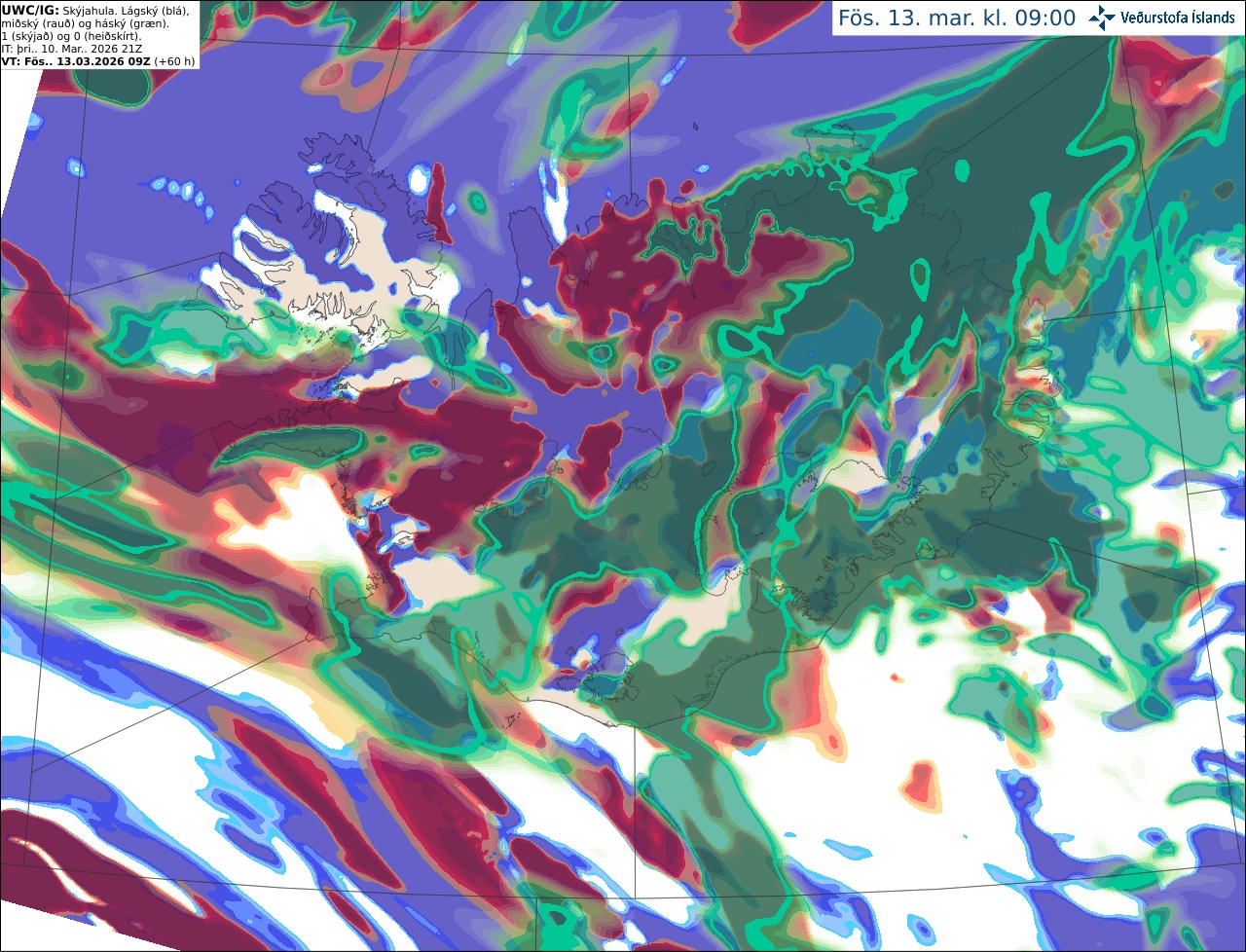Click the 'VT: Fös.. 13.03.2026 09Z' valid time
This screenshot has width=1246, height=952.
75,61
